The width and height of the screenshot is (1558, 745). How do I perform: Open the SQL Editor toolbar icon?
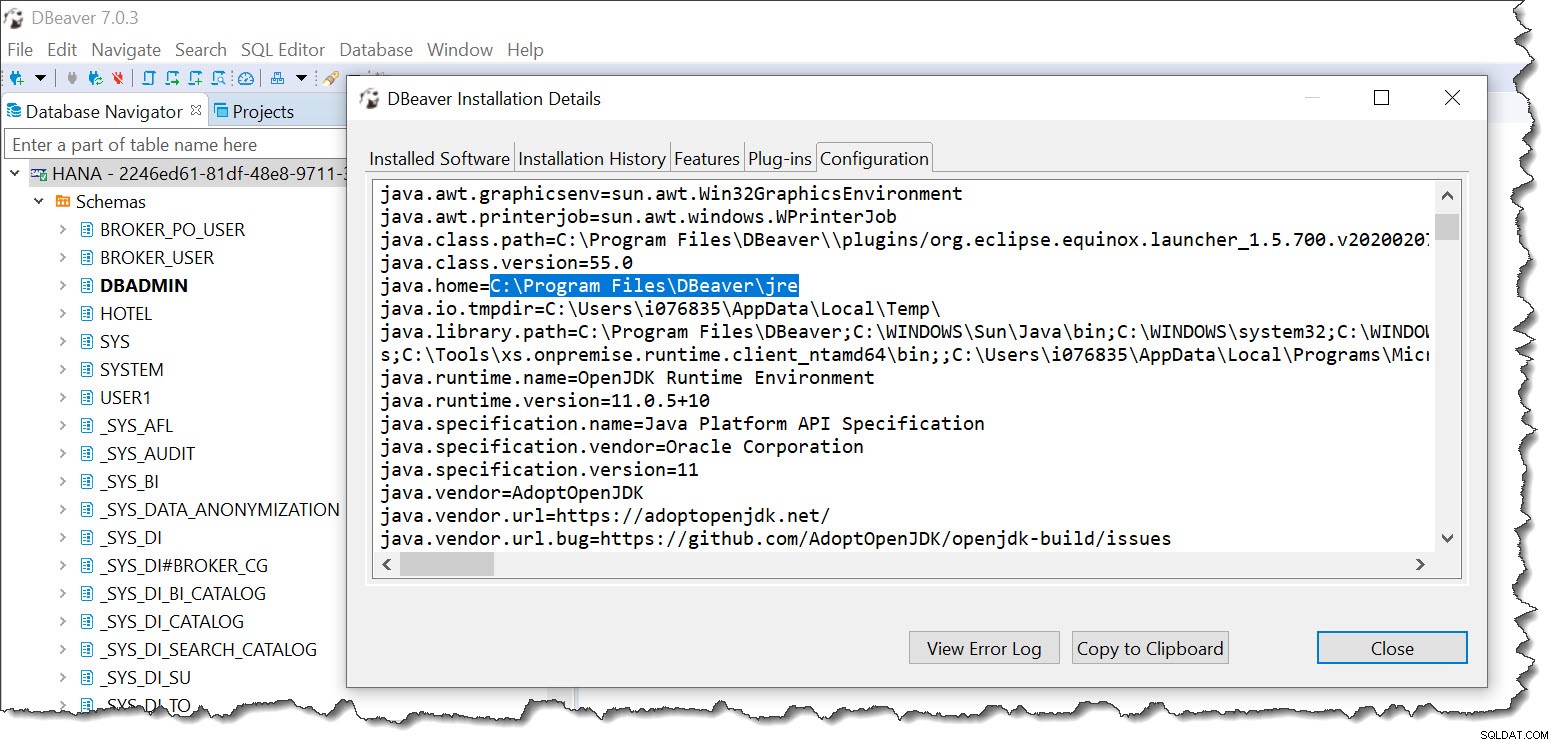[x=149, y=78]
